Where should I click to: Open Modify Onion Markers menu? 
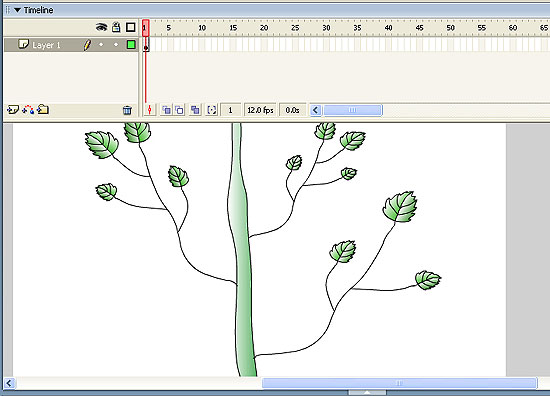pyautogui.click(x=212, y=110)
